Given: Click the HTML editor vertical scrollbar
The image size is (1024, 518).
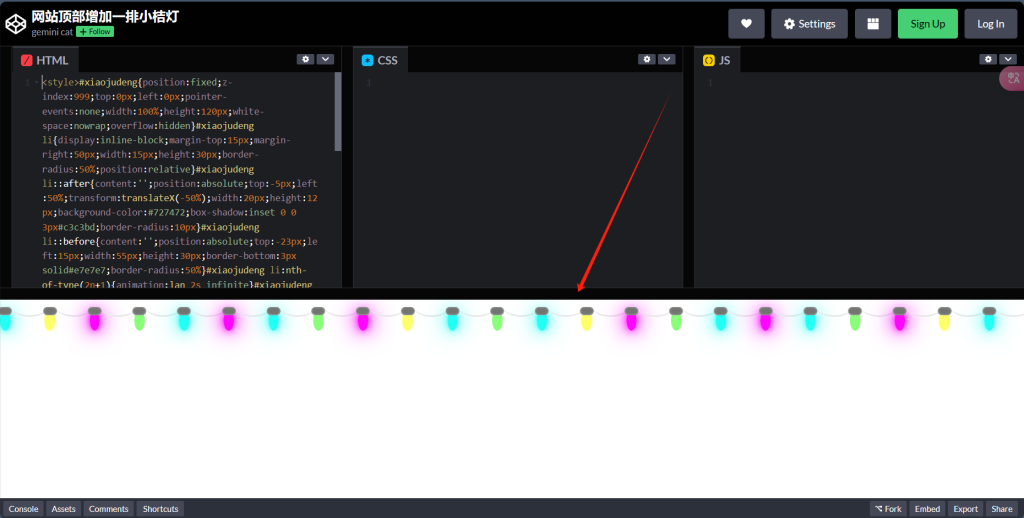Looking at the screenshot, I should (338, 110).
